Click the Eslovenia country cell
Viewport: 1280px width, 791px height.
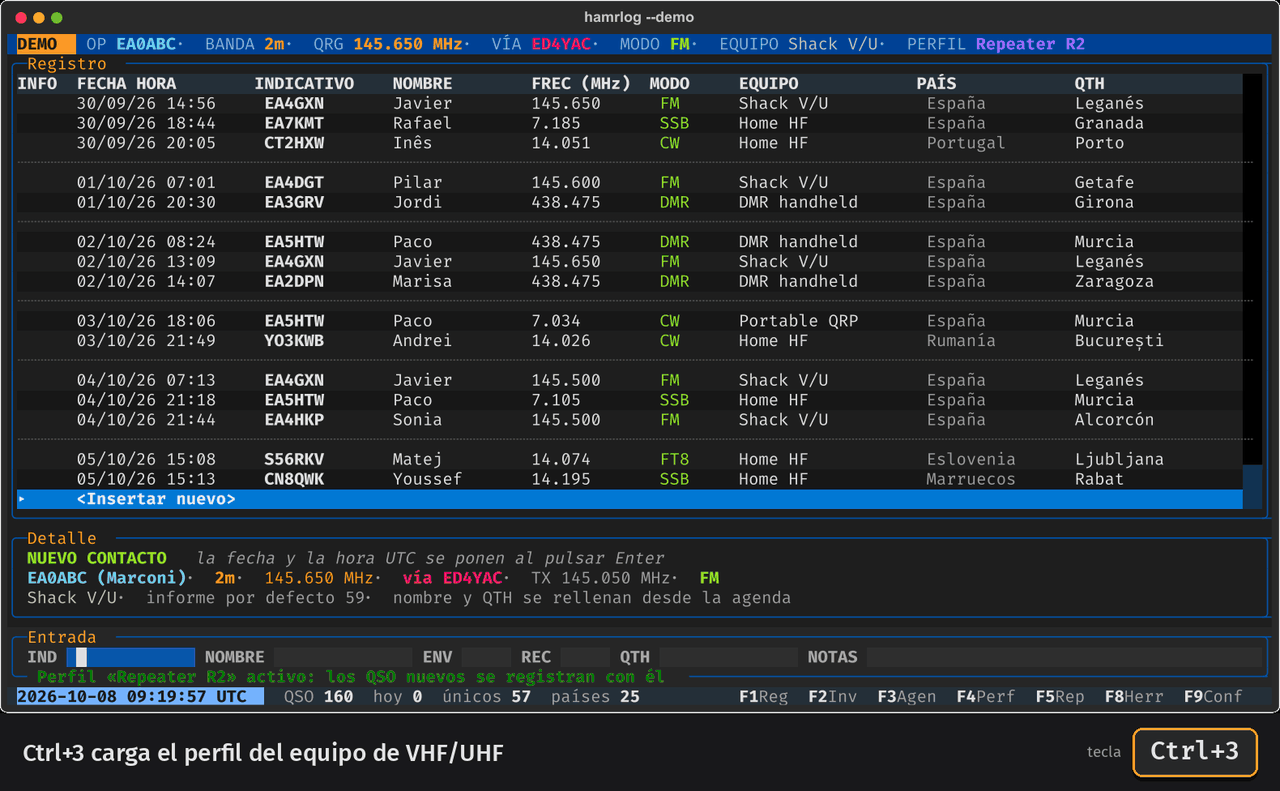[971, 459]
